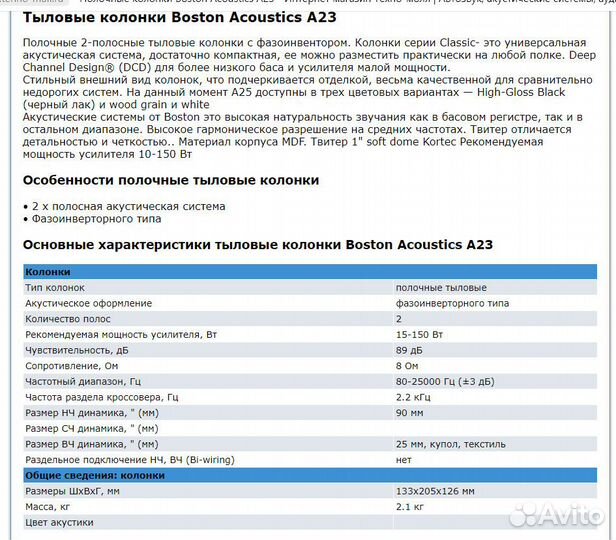This screenshot has height=540, width=616.
Task: Click the 'Основные характеристики' section heading
Action: coord(257,245)
